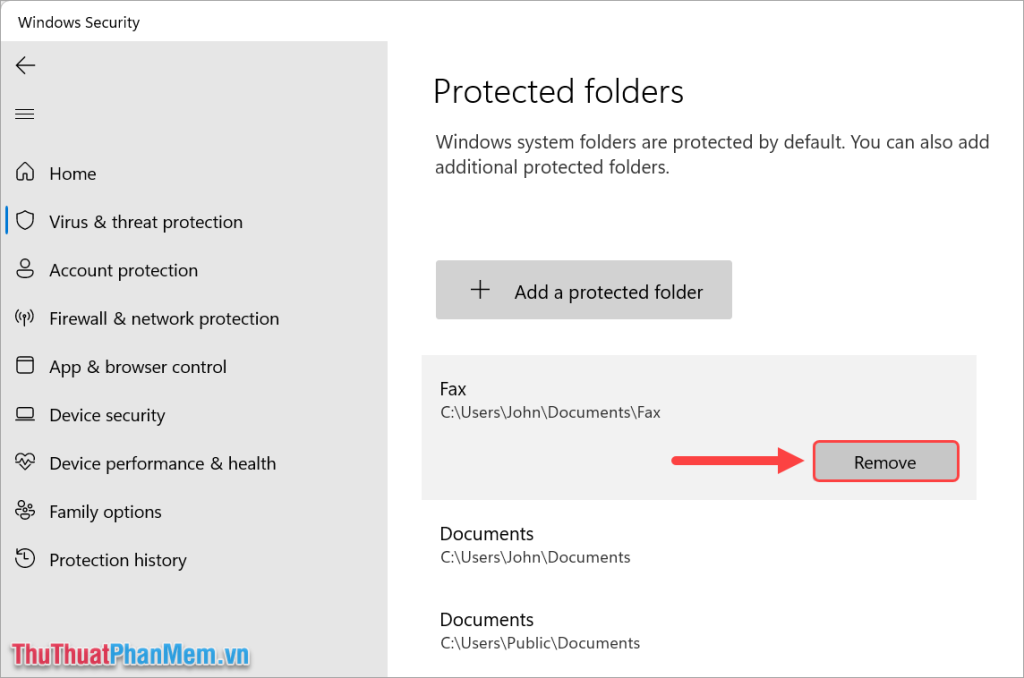Click the Virus & threat protection shield icon
Viewport: 1024px width, 678px height.
tap(25, 221)
